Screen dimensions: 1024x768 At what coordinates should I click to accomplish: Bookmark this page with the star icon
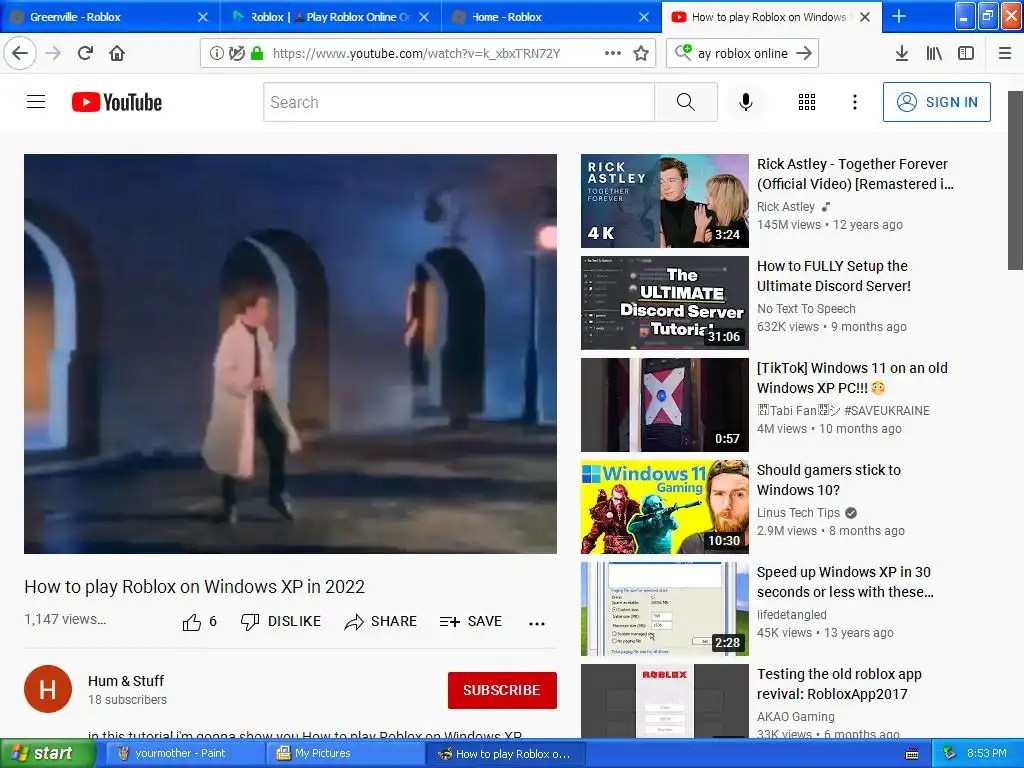pyautogui.click(x=641, y=54)
